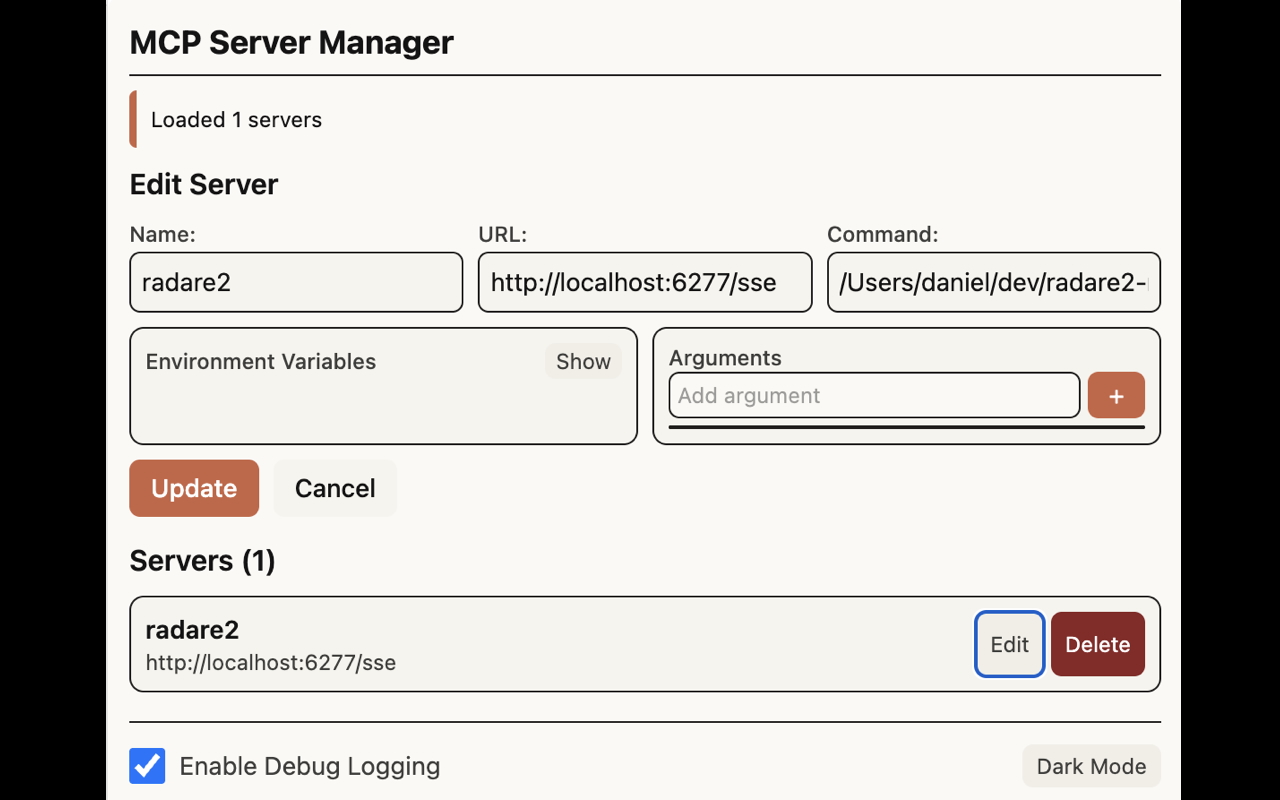
Task: Click the MCP Server Manager heading
Action: click(292, 43)
